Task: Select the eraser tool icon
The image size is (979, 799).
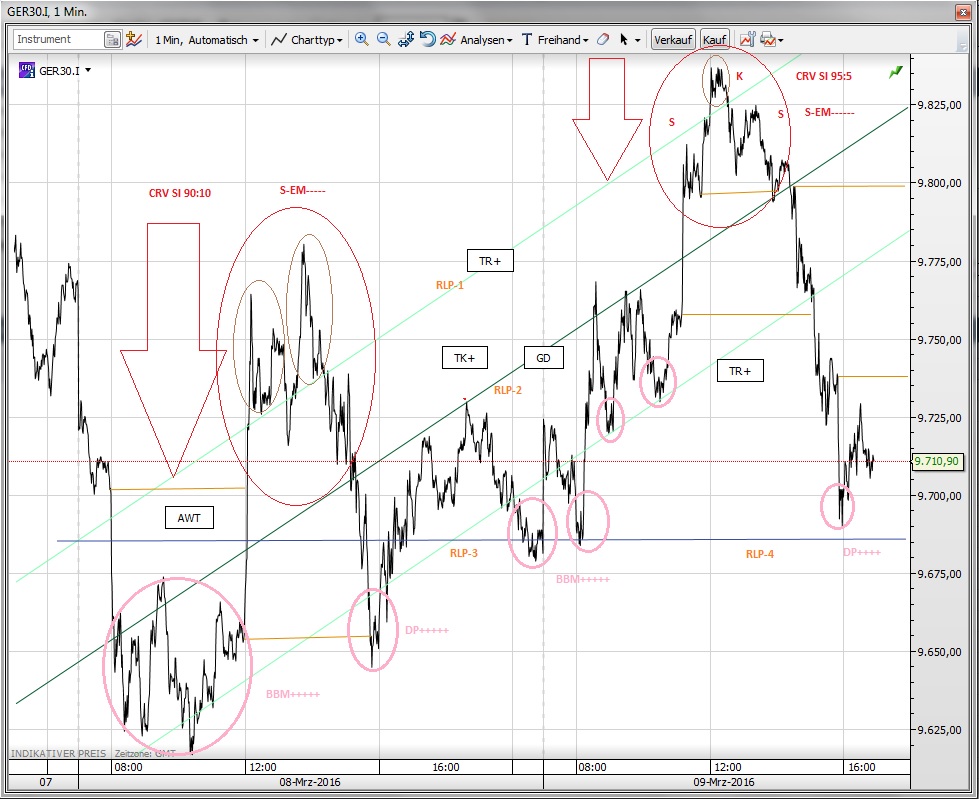Action: [x=602, y=40]
